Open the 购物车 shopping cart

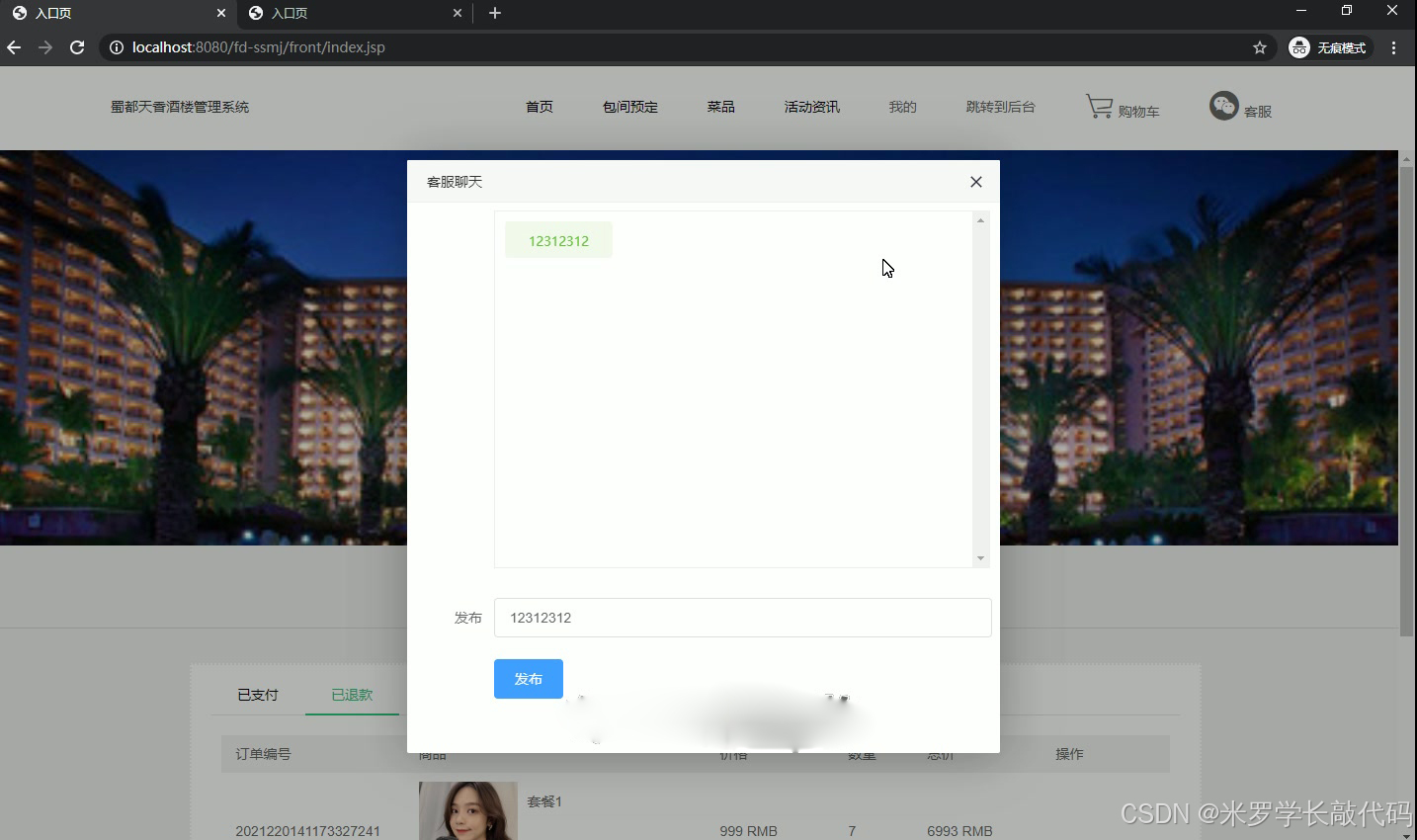coord(1123,109)
